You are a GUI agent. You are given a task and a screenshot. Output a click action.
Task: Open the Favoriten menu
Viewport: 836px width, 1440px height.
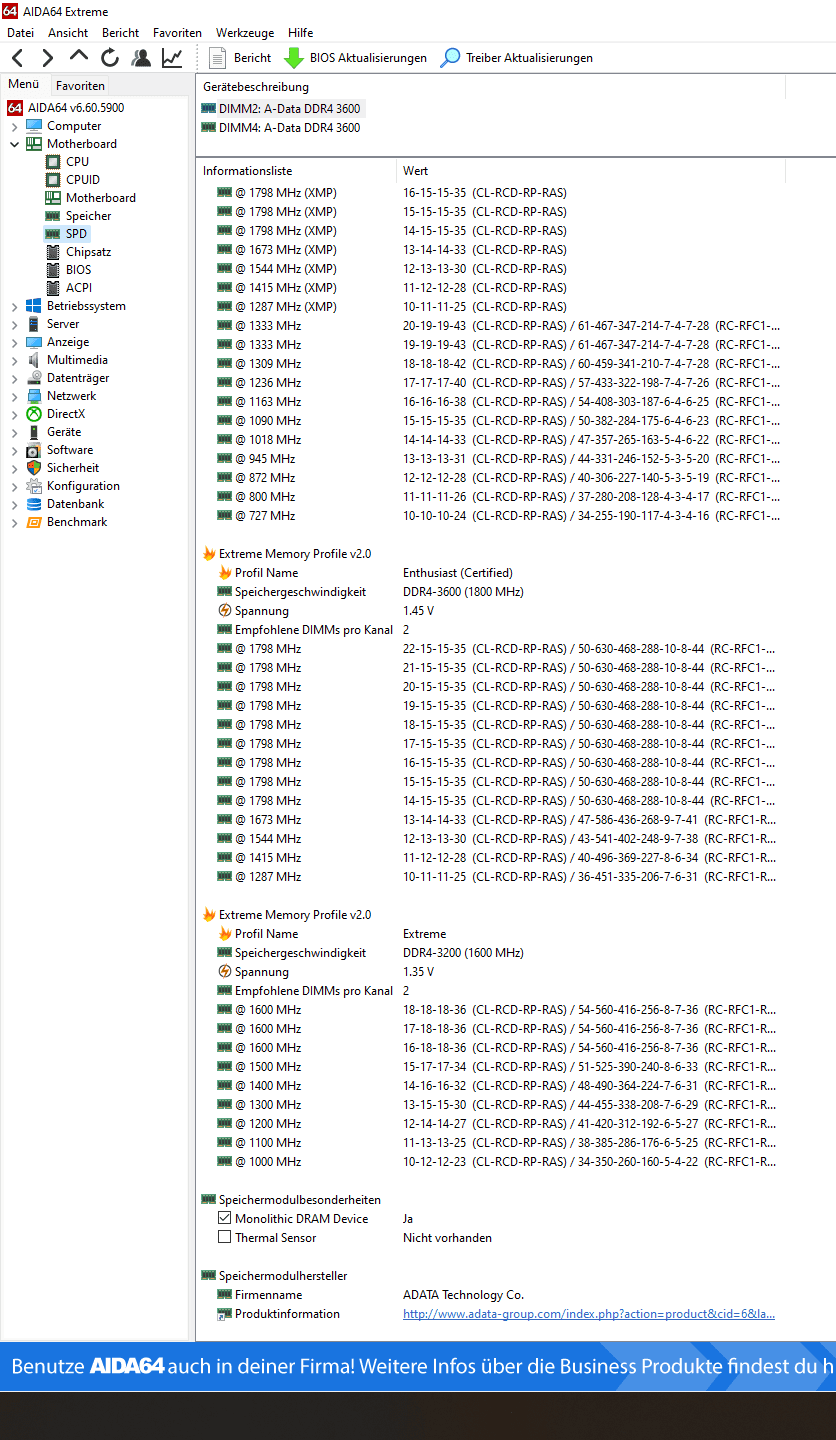click(x=177, y=33)
